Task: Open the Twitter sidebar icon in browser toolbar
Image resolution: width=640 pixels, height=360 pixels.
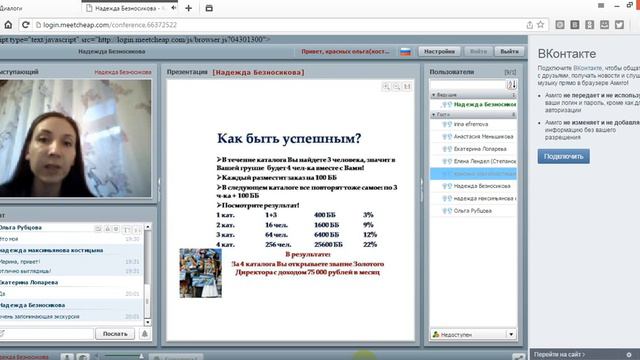Action: tap(619, 24)
